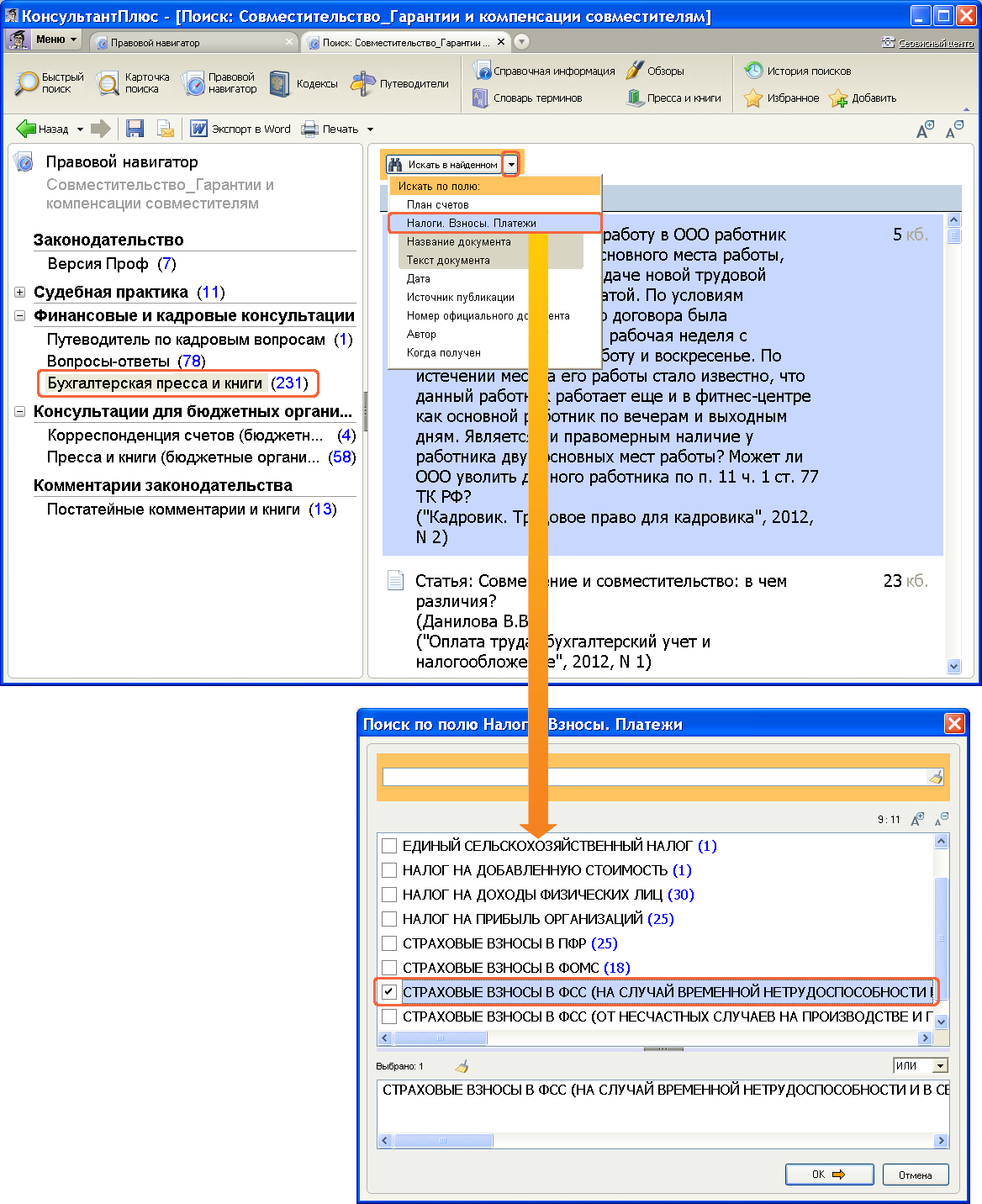Open История поисков
Screen dimensions: 982x1204
798,71
